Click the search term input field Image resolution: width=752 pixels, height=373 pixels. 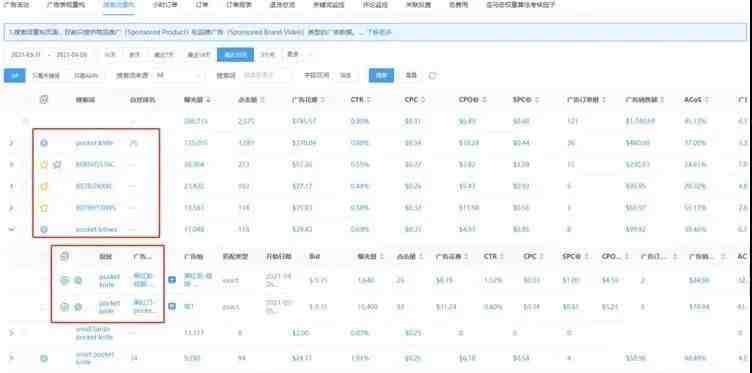coord(265,75)
